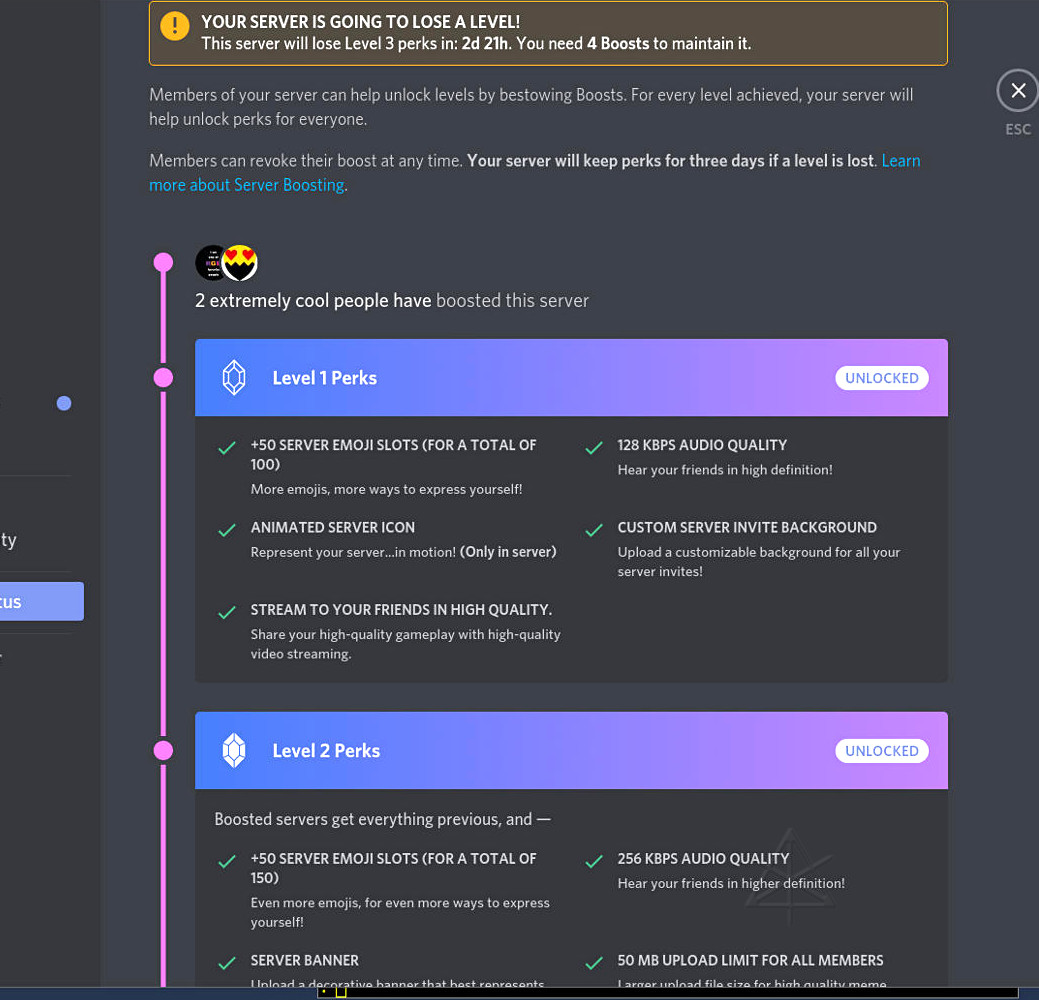Viewport: 1039px width, 1000px height.
Task: Click the Level 2 Perks gem icon
Action: (x=234, y=750)
